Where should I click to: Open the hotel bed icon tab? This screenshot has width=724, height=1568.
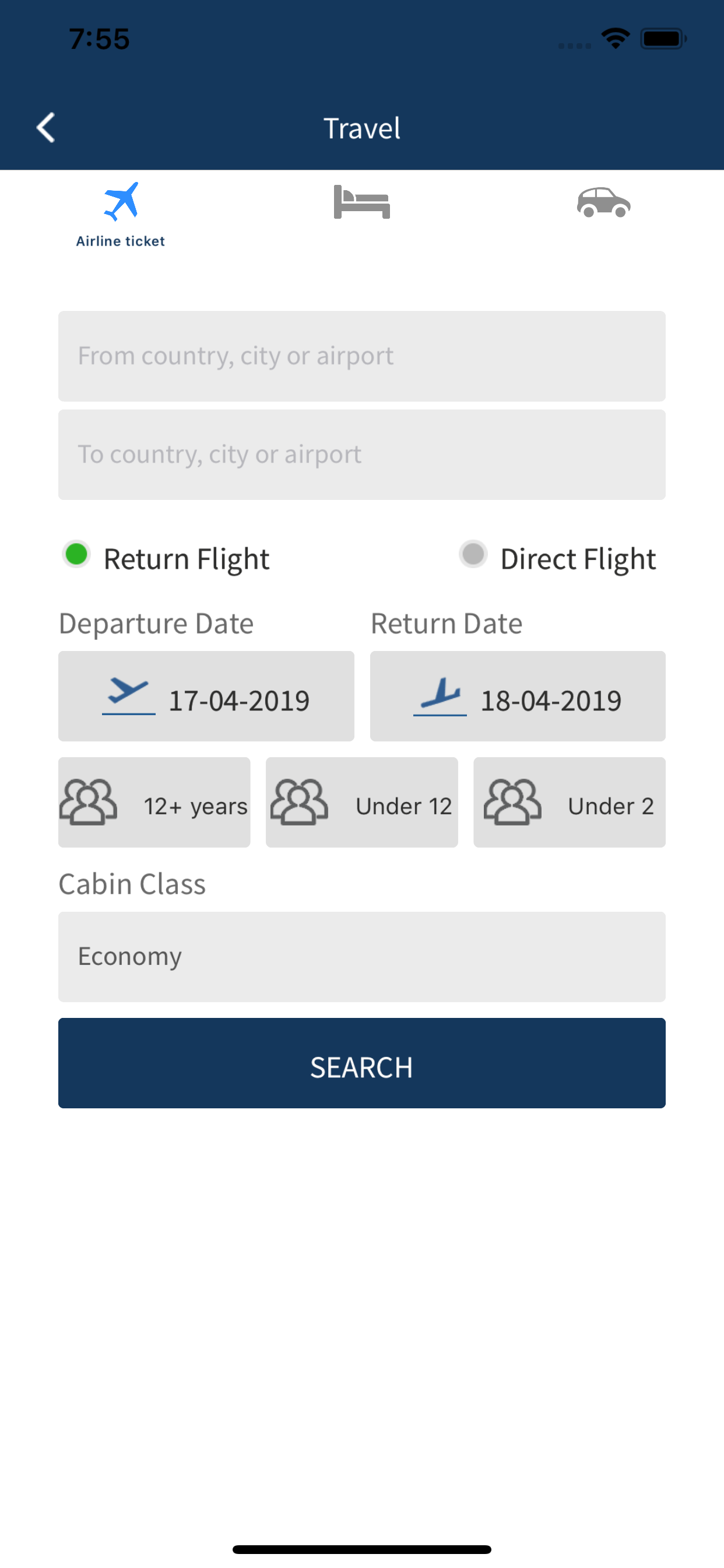click(x=361, y=201)
